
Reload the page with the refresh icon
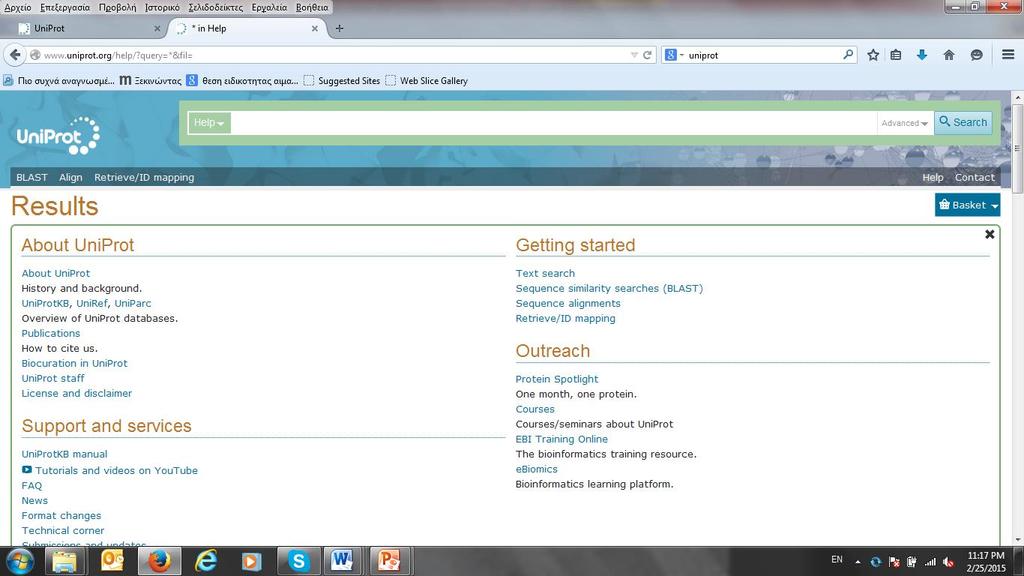(647, 55)
